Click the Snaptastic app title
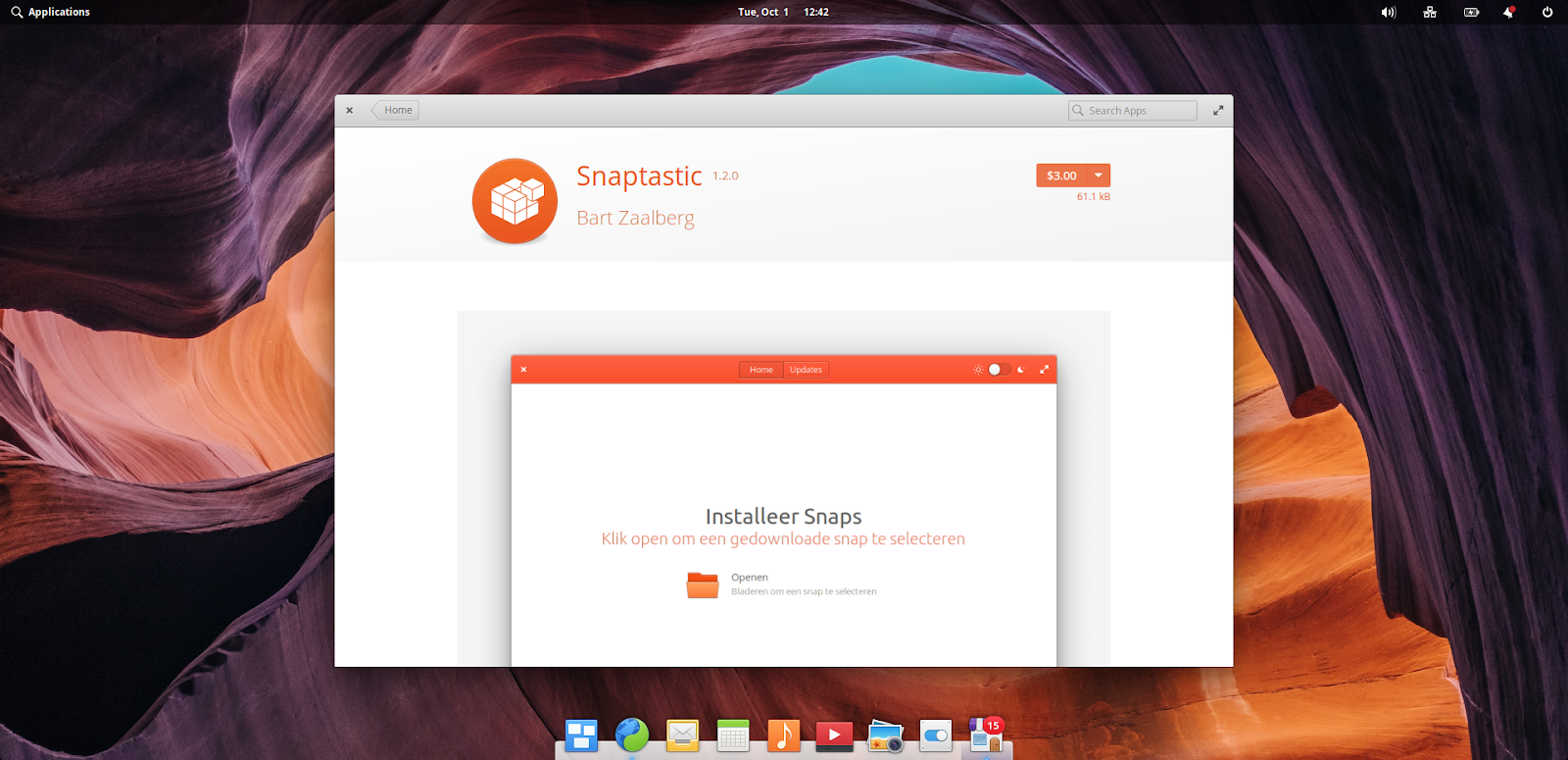 coord(639,176)
